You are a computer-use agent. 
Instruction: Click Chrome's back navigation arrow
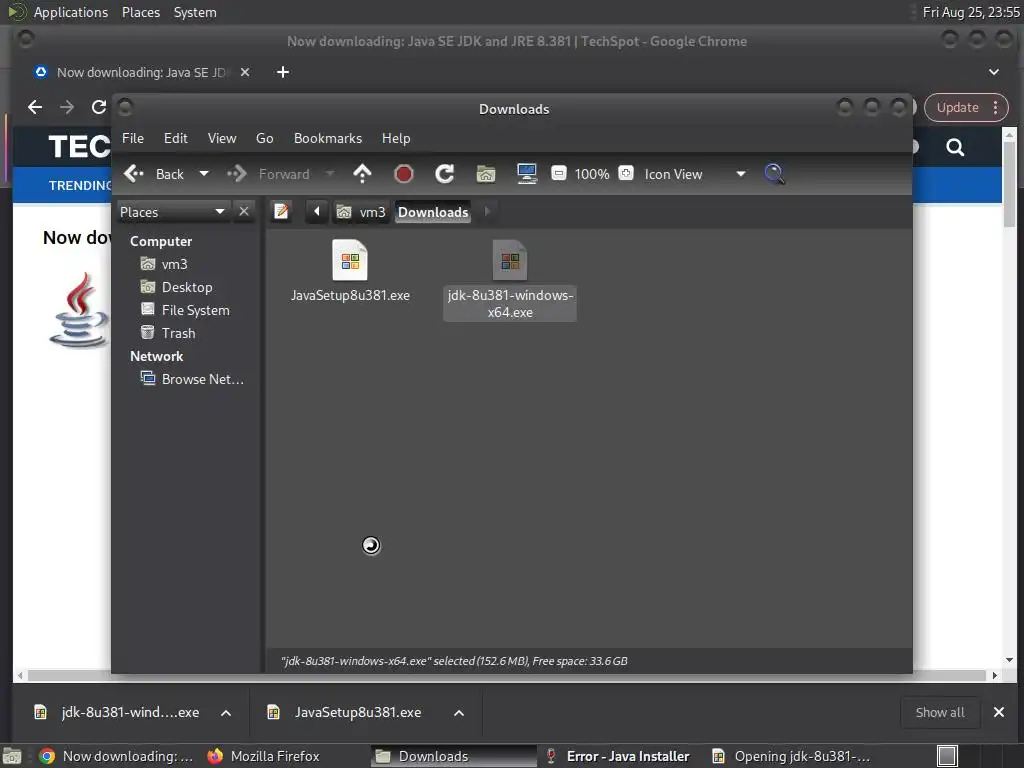(35, 107)
